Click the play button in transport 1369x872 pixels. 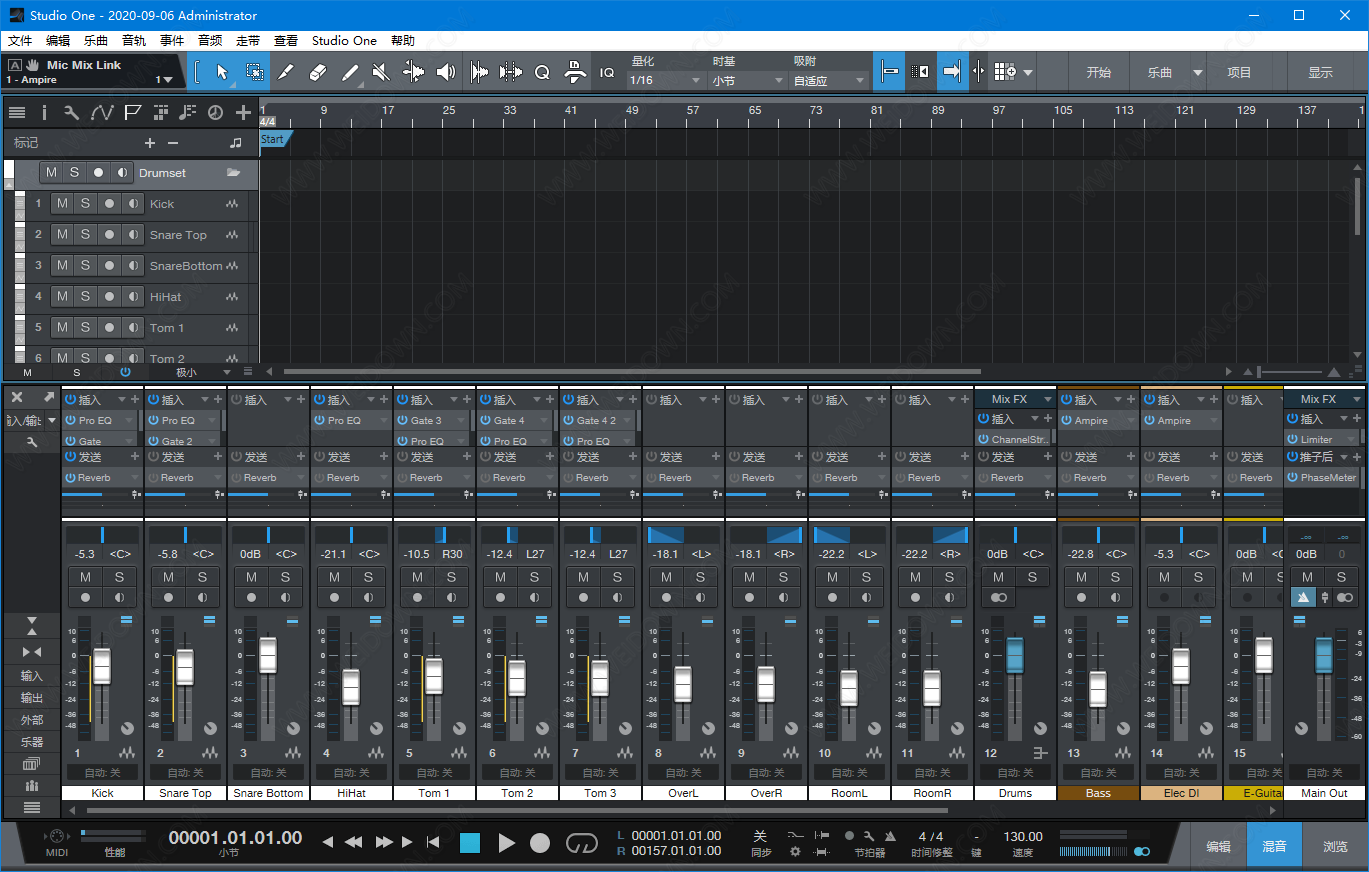coord(506,843)
